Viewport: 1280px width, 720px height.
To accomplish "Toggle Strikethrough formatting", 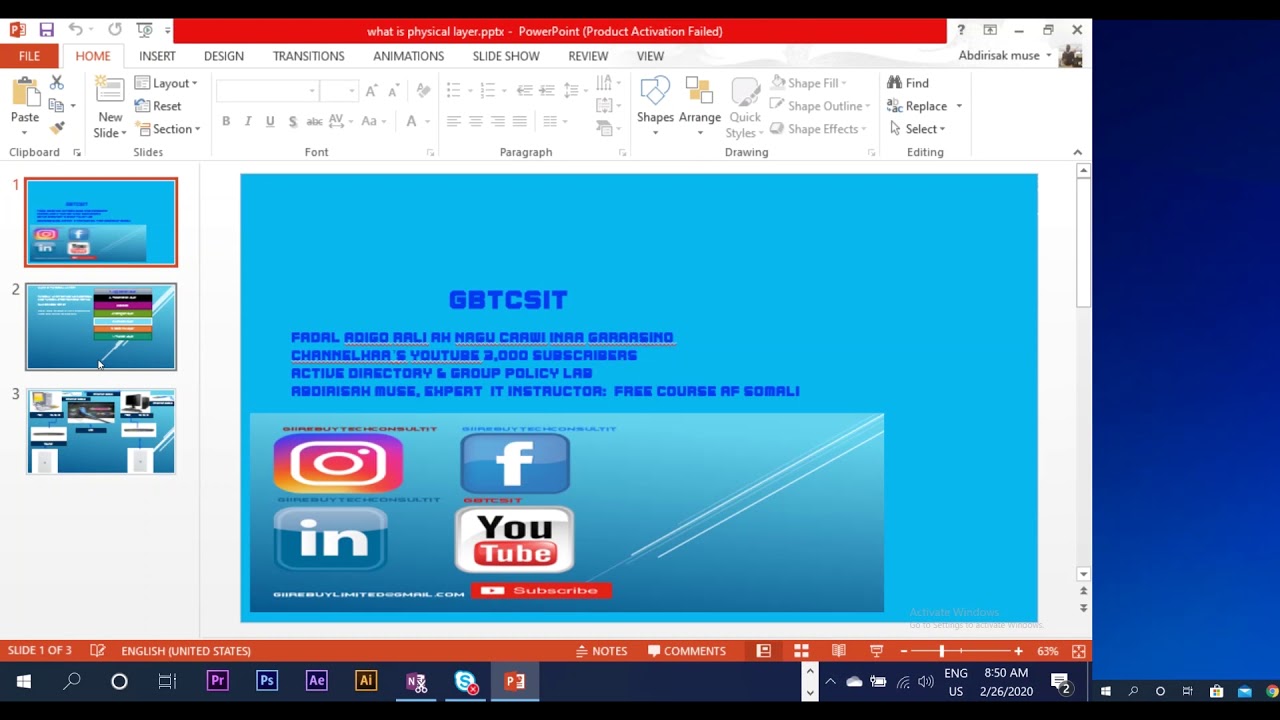I will click(x=314, y=121).
